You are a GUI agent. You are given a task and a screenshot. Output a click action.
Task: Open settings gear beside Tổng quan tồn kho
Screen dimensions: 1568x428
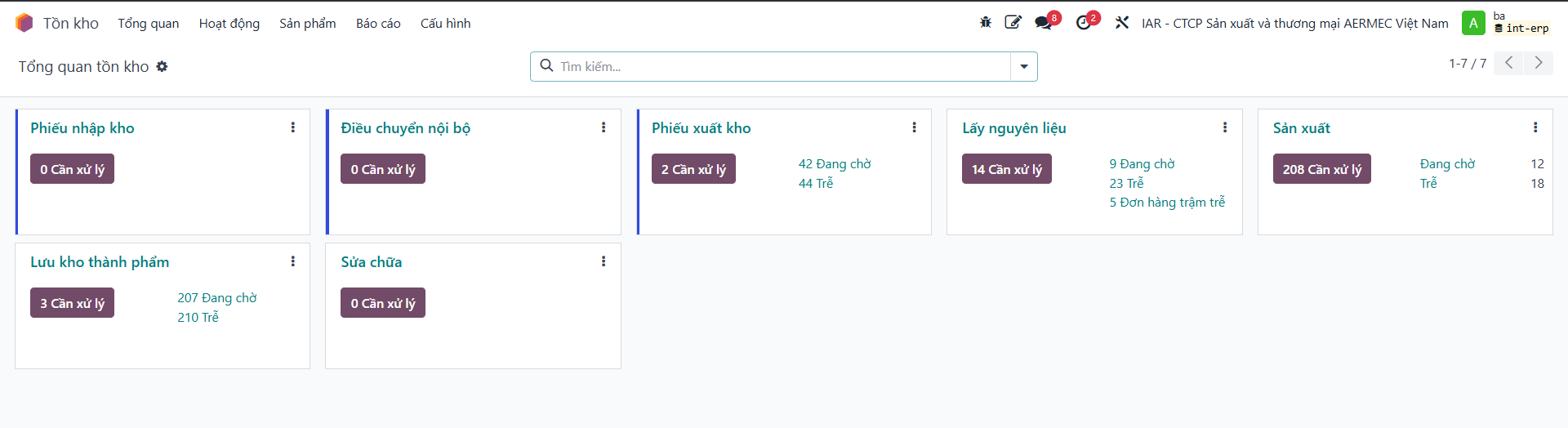(x=162, y=67)
